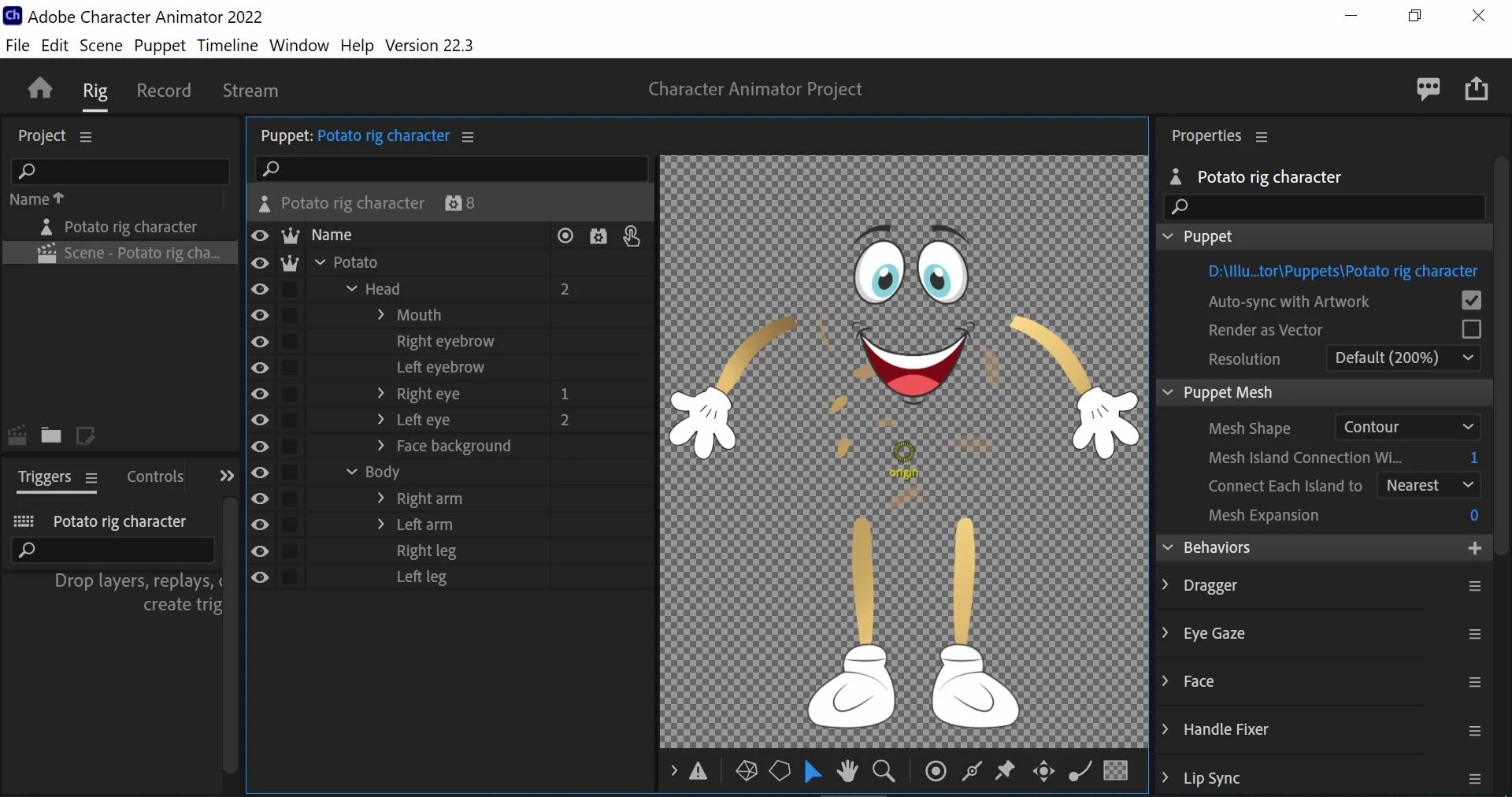Open the chat feedback icon in the header

[1429, 89]
